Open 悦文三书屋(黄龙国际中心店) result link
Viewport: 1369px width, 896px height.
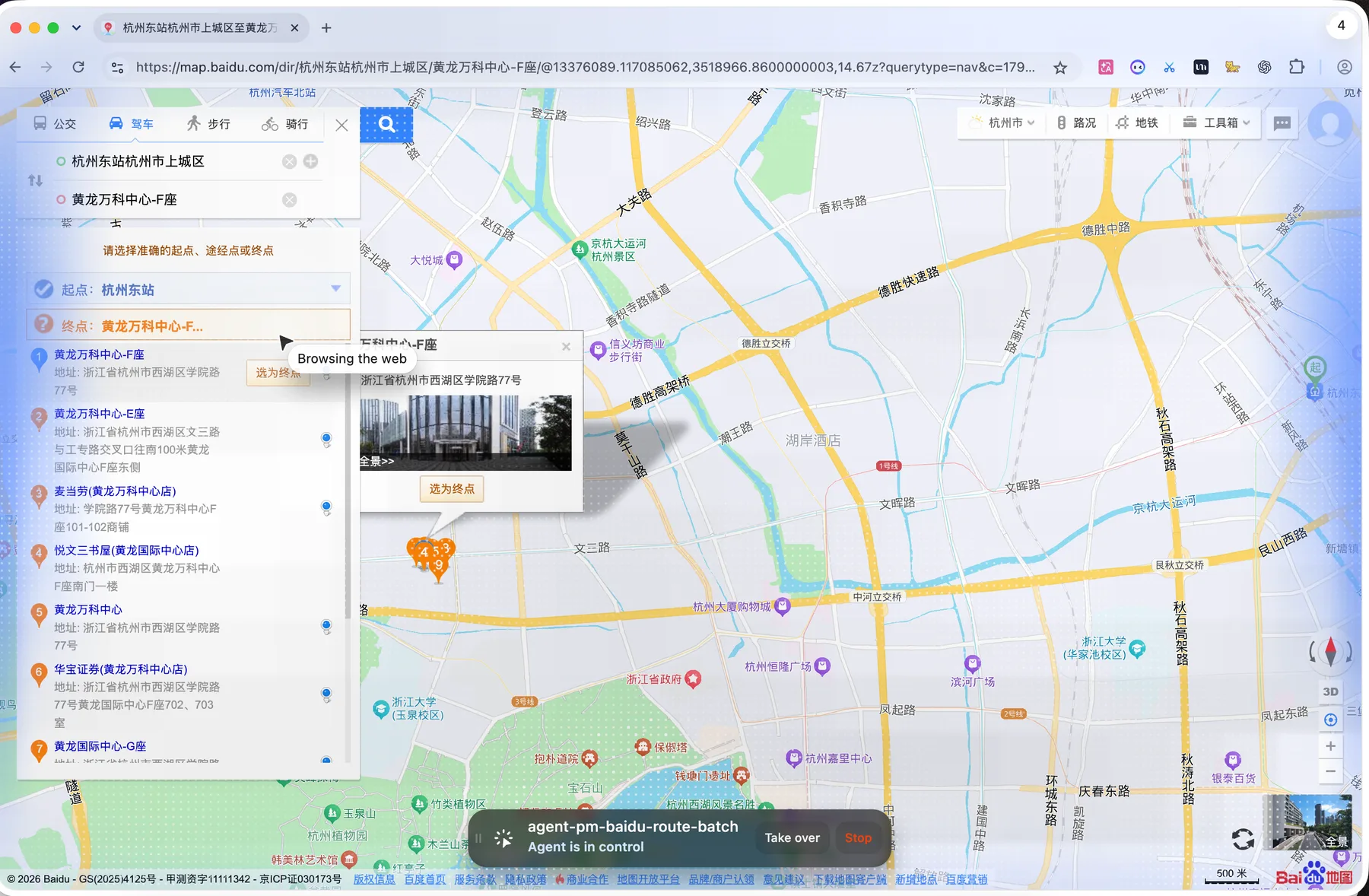point(126,550)
